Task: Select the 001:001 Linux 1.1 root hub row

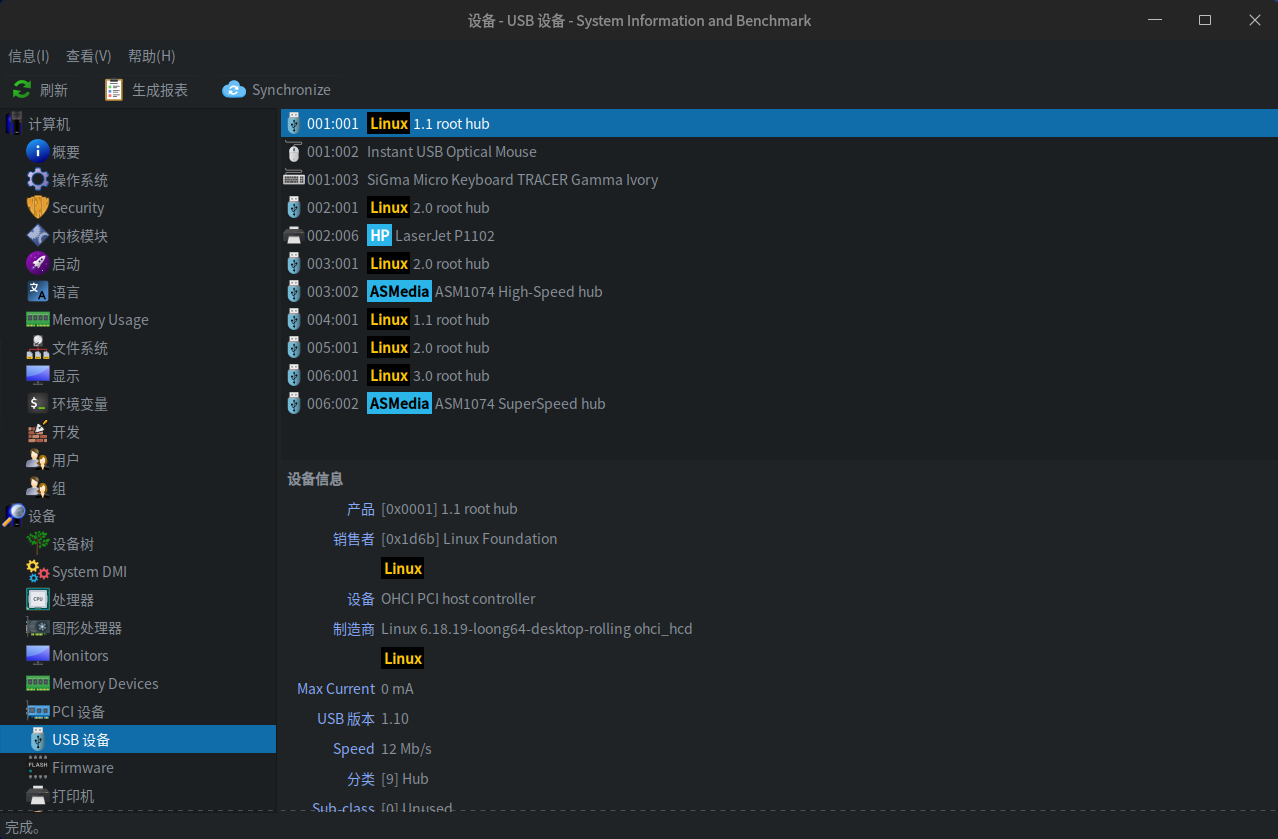Action: point(779,123)
